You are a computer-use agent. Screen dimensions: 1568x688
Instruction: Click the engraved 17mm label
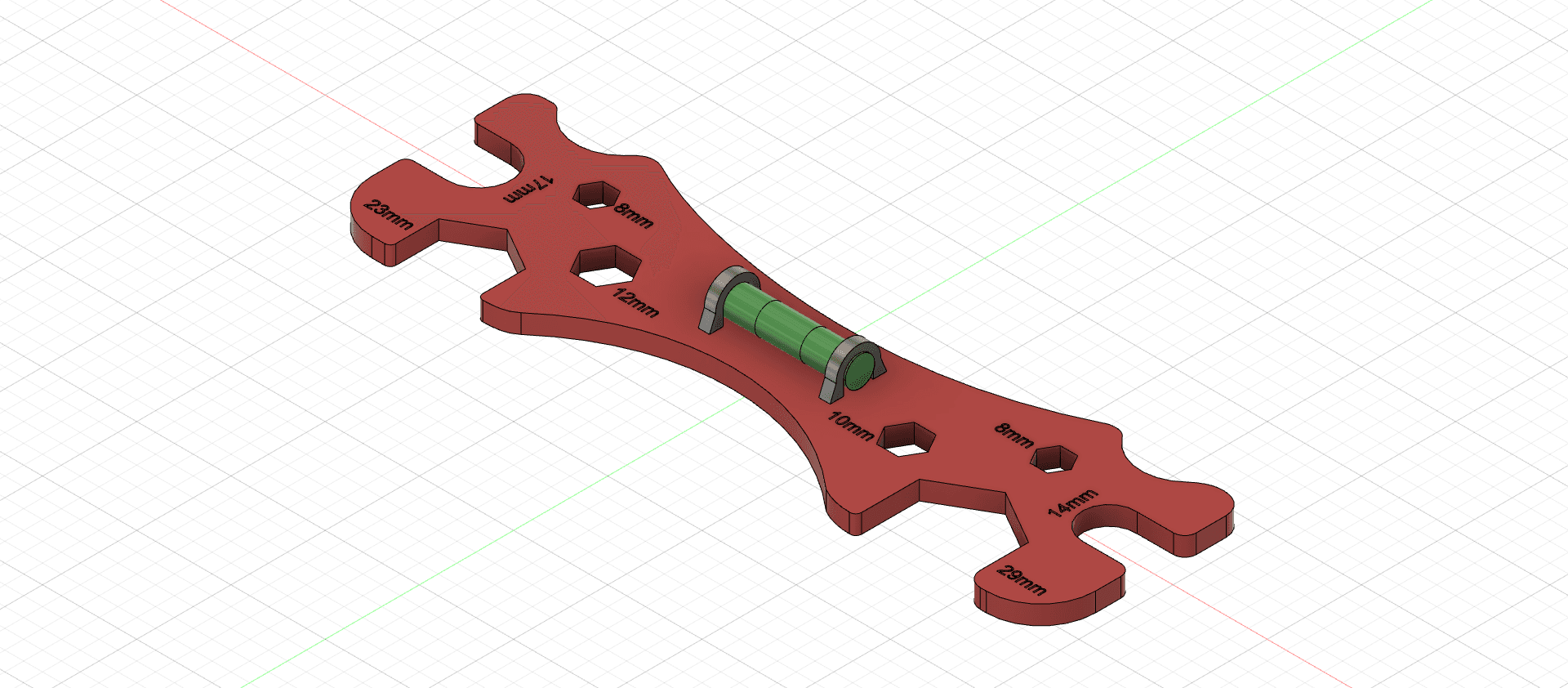528,189
